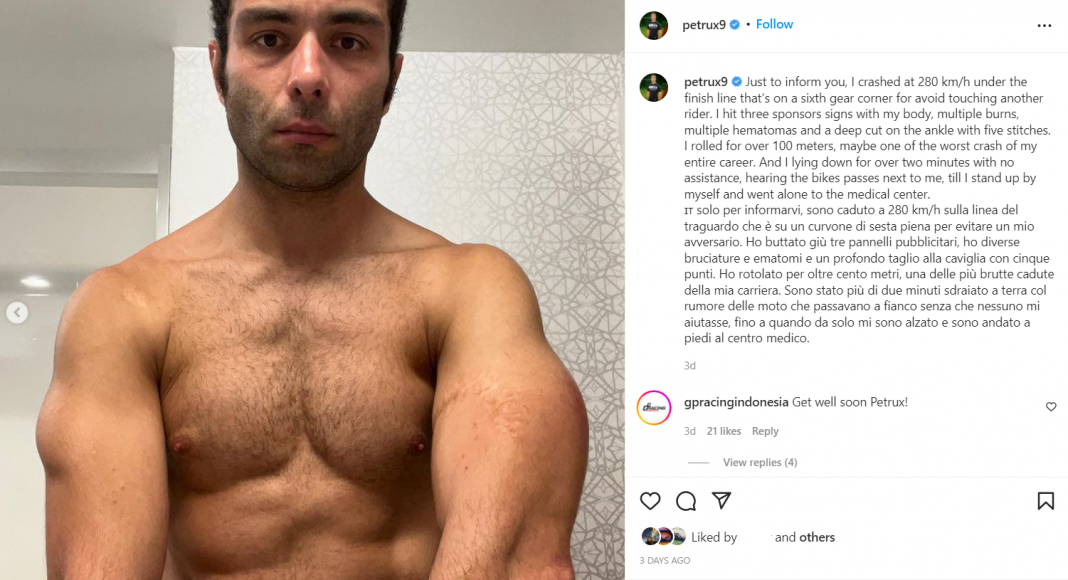This screenshot has height=580, width=1068.
Task: Open the three-dot more options menu
Action: (x=1044, y=26)
